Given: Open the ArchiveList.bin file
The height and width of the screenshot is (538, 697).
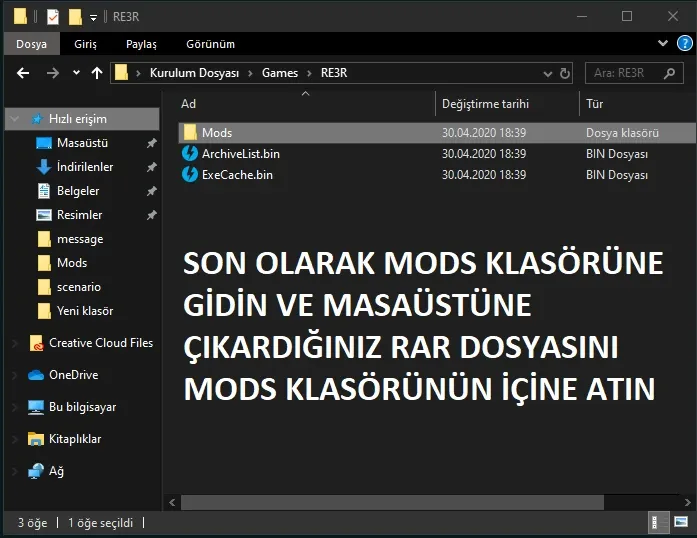Looking at the screenshot, I should point(240,154).
